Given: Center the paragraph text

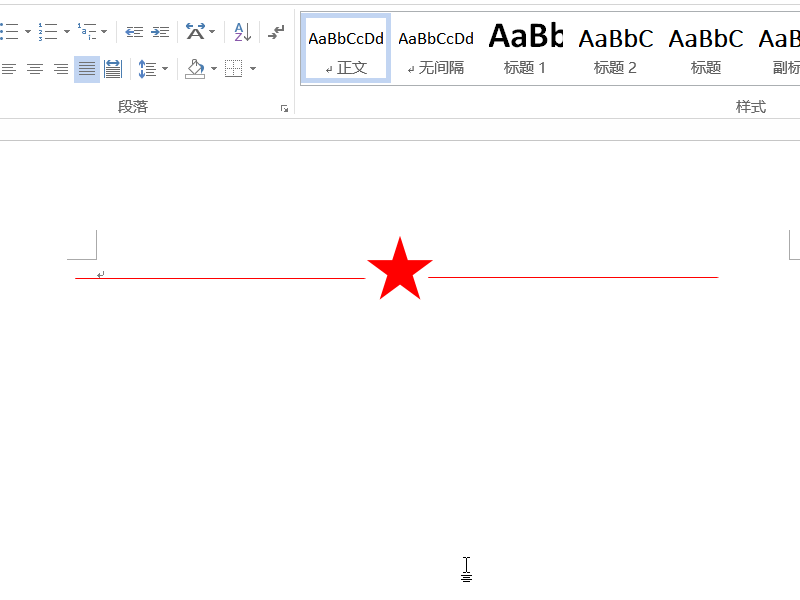Looking at the screenshot, I should [35, 69].
